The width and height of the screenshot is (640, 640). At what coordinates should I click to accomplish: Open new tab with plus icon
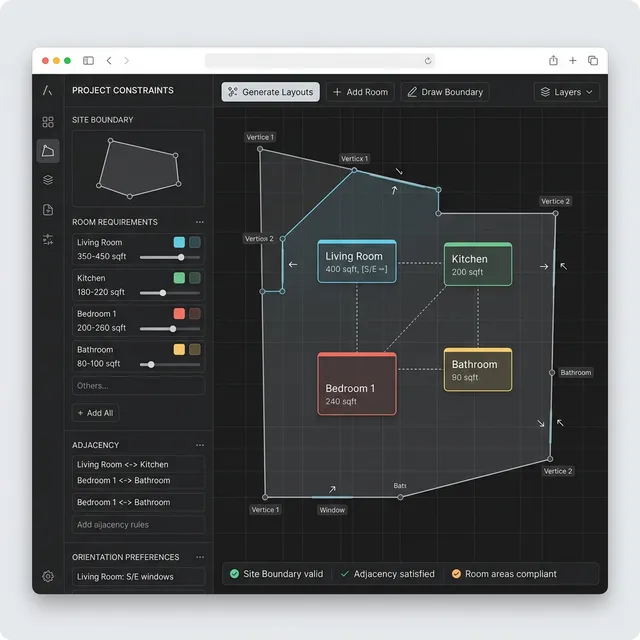pos(573,60)
